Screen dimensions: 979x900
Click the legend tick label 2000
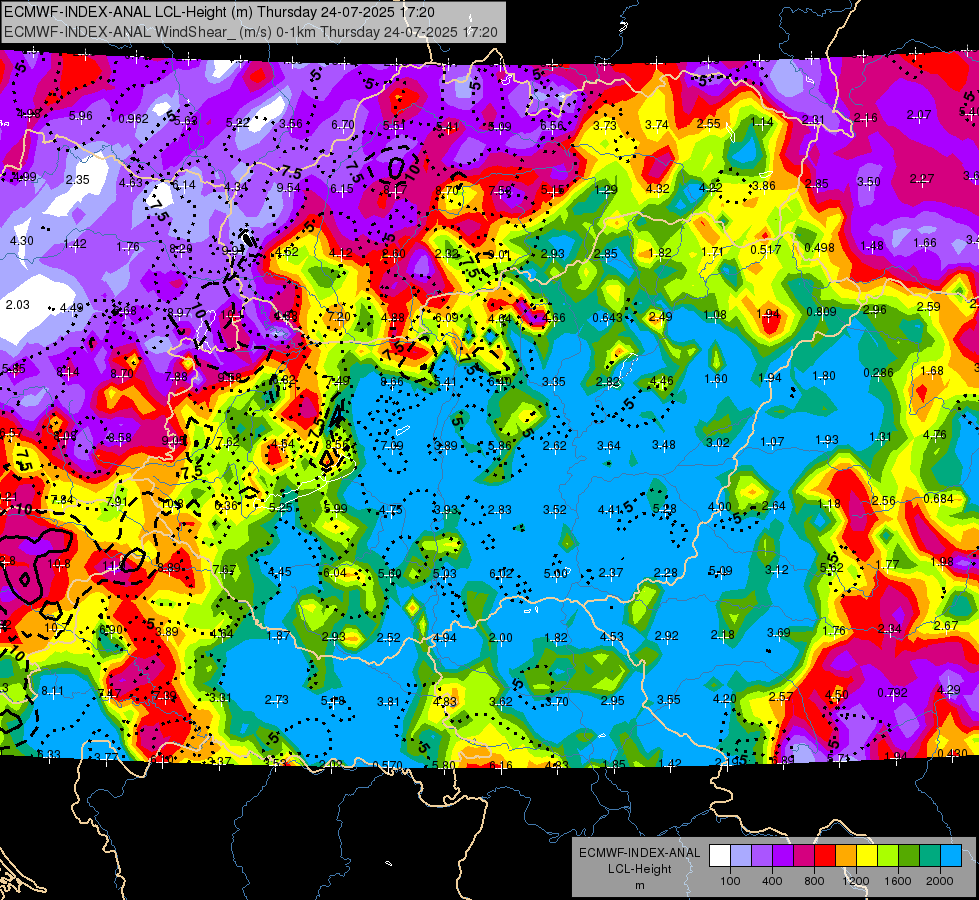pos(939,881)
